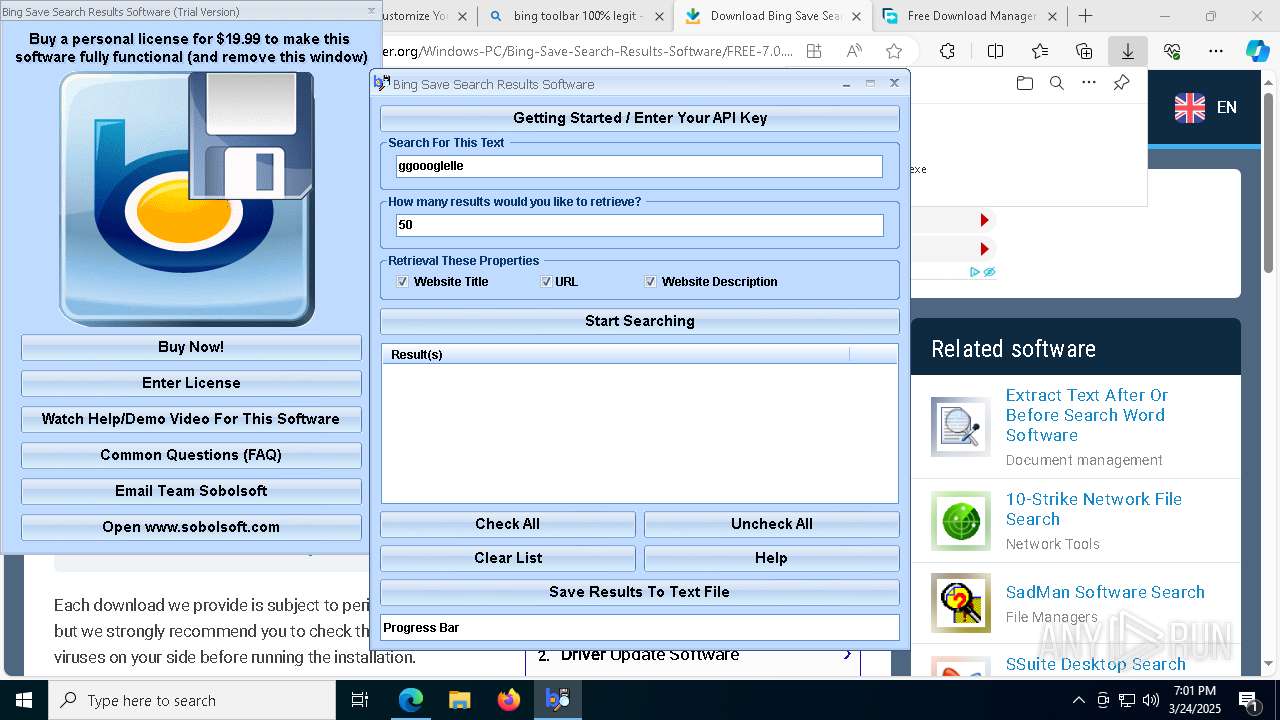Click Clear List button

508,558
